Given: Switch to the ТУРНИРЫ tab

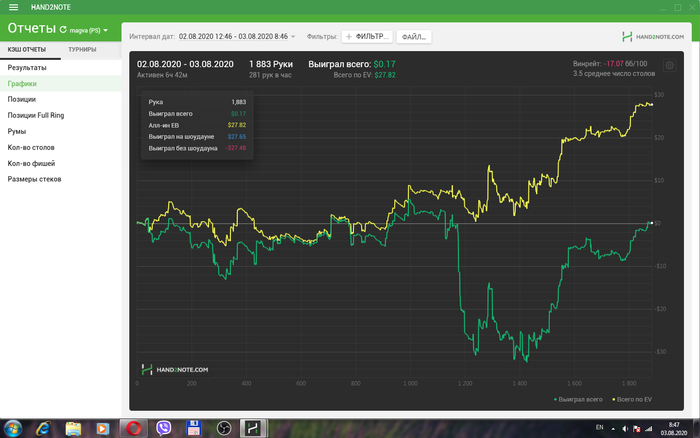Looking at the screenshot, I should 82,50.
